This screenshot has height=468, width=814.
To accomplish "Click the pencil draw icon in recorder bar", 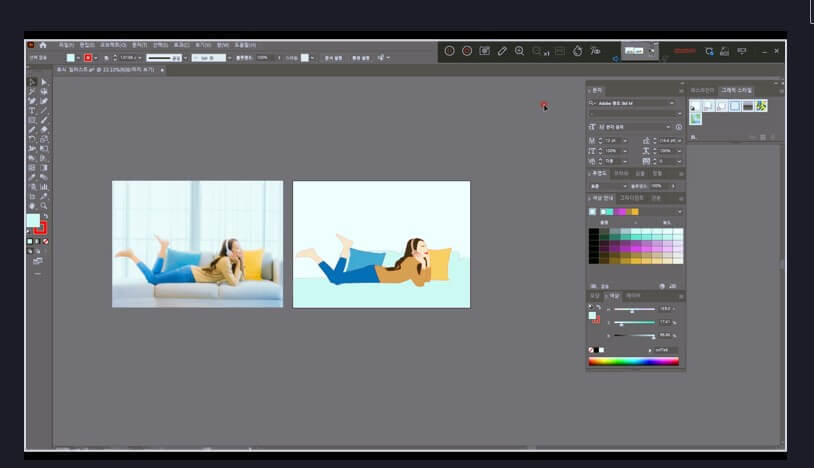I will (x=502, y=51).
